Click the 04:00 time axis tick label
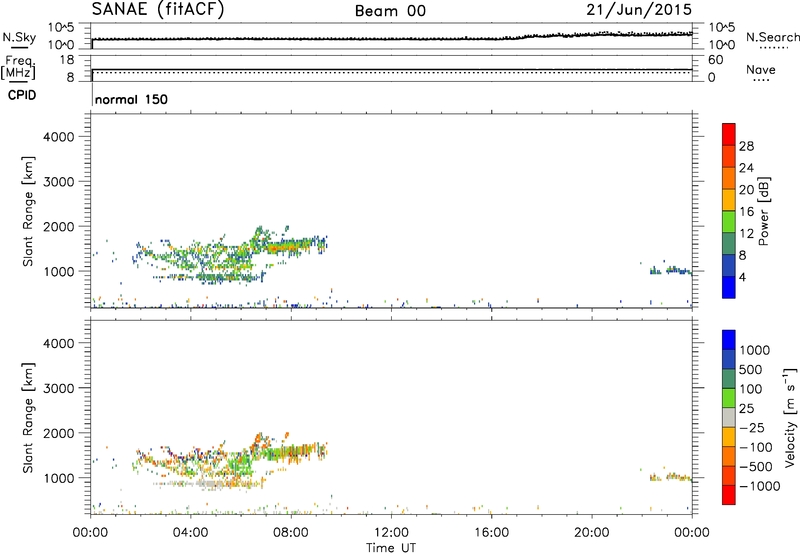 point(191,533)
